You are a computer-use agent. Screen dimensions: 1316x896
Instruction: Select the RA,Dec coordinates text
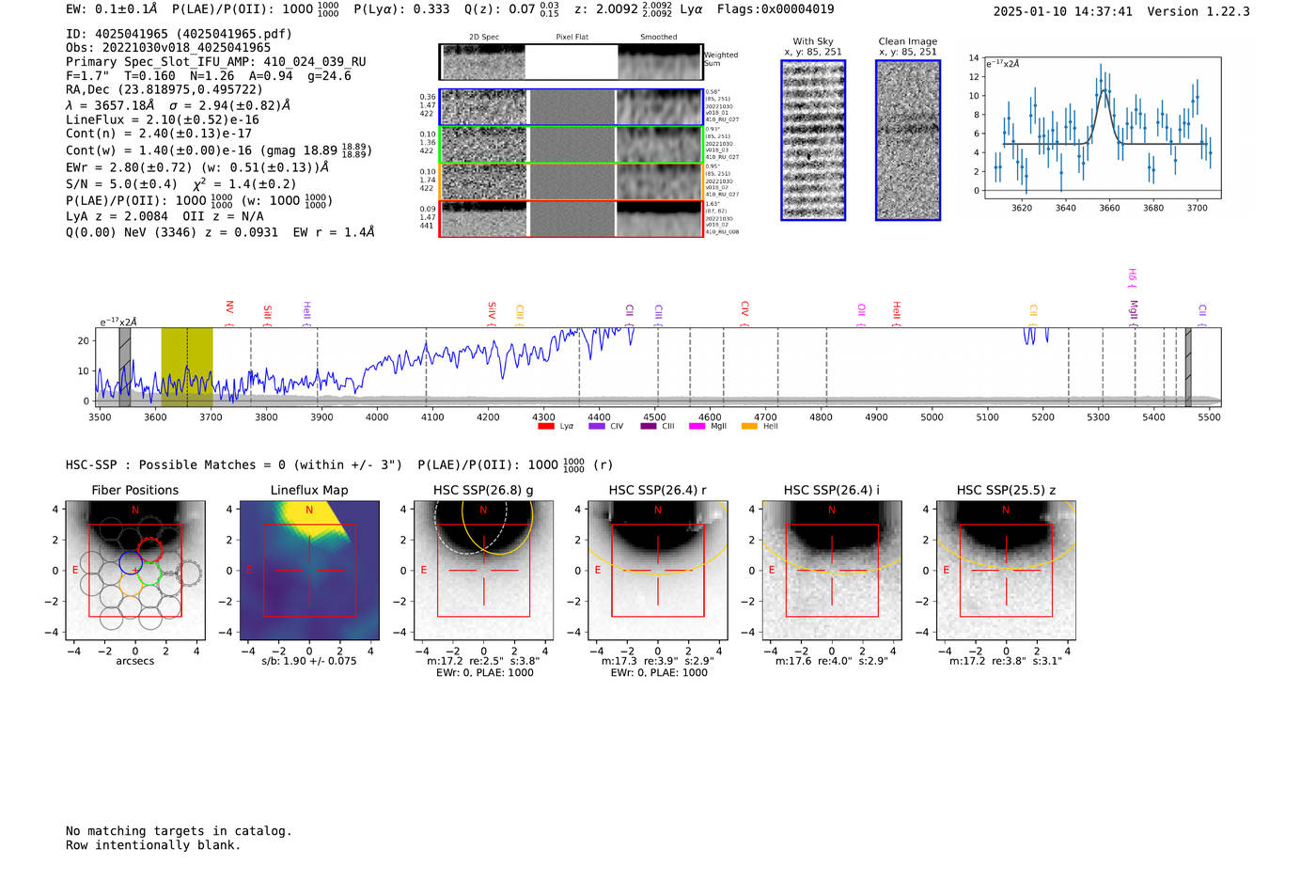click(164, 90)
